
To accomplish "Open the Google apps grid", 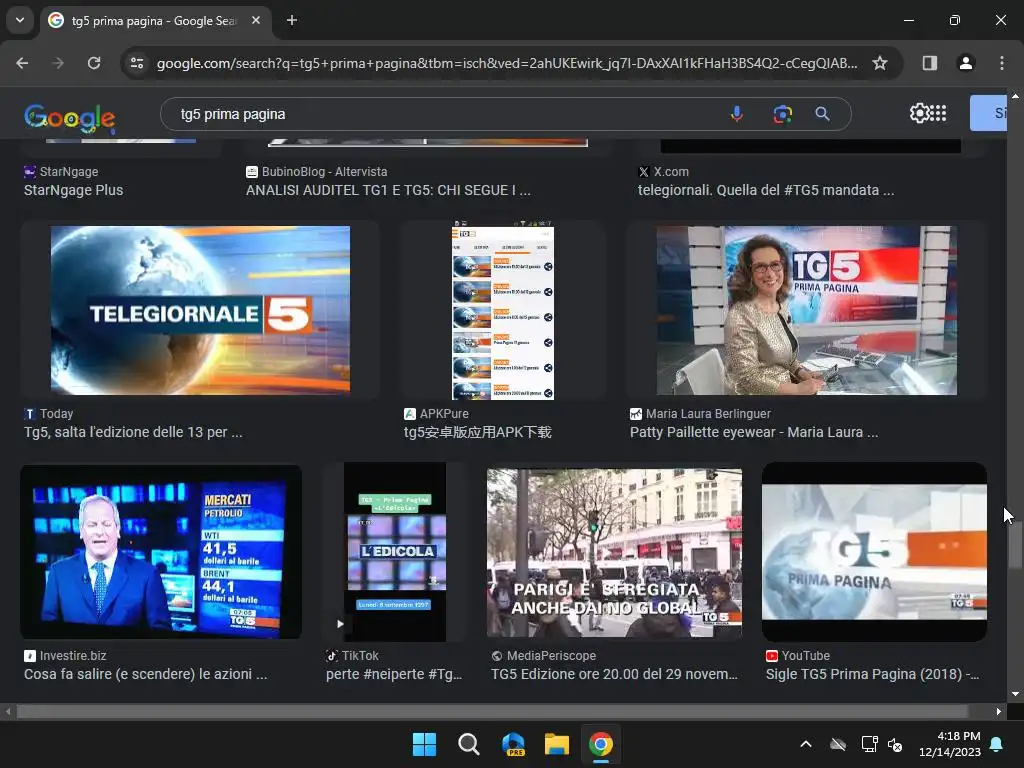I will 938,113.
